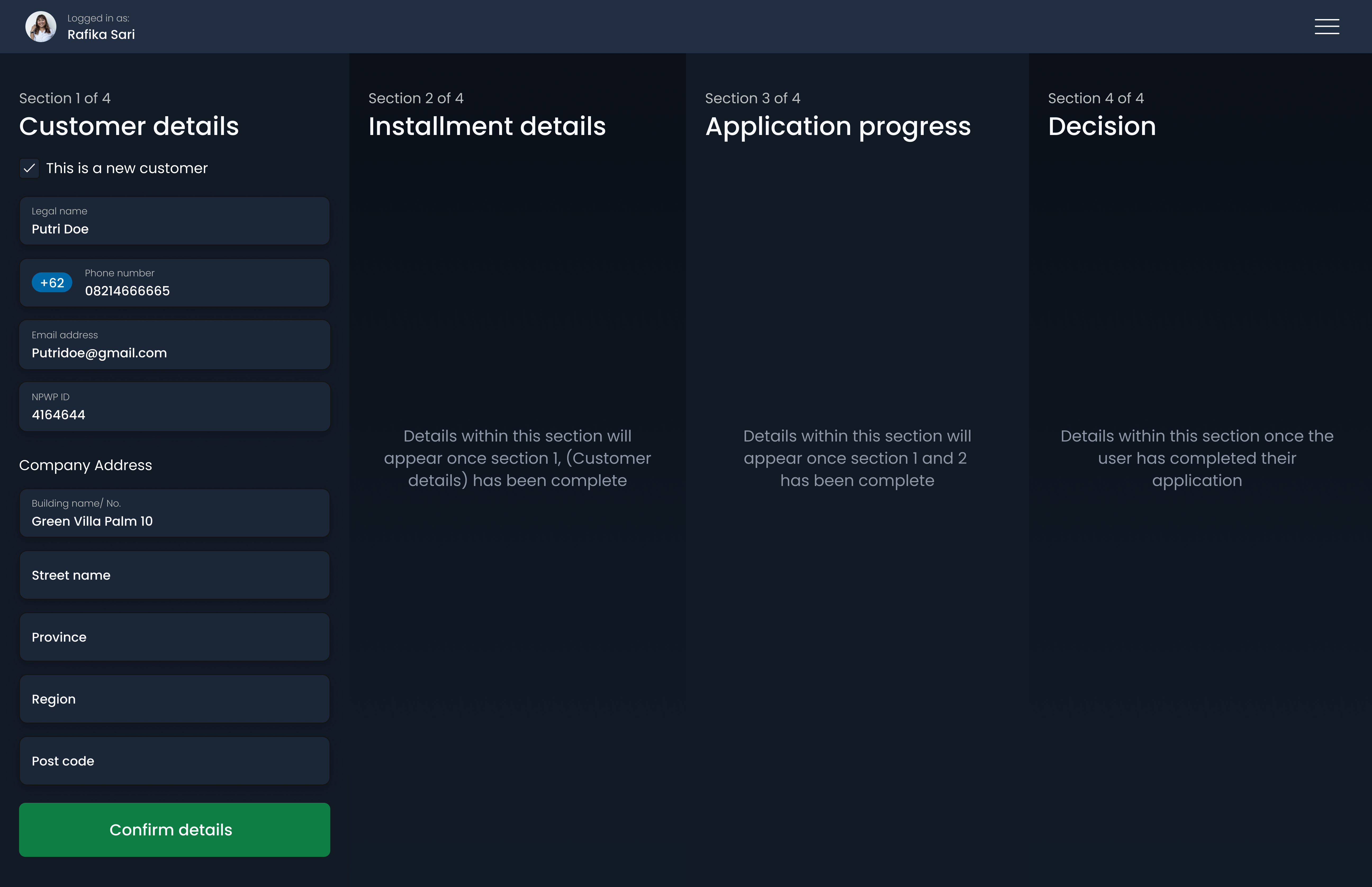This screenshot has width=1372, height=887.
Task: Click Rafika Sari's profile avatar
Action: point(41,26)
